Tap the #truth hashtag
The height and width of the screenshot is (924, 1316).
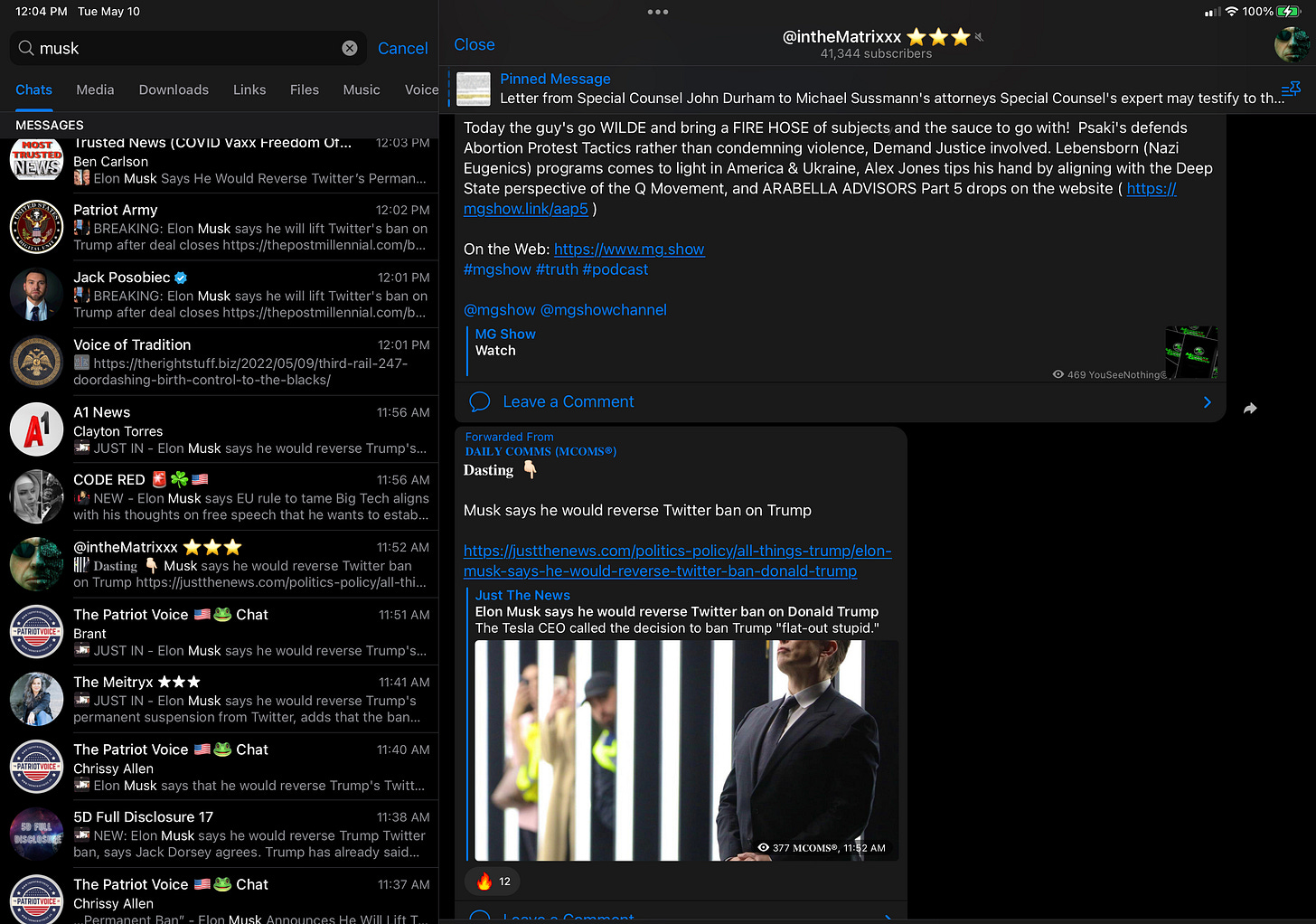pos(557,269)
